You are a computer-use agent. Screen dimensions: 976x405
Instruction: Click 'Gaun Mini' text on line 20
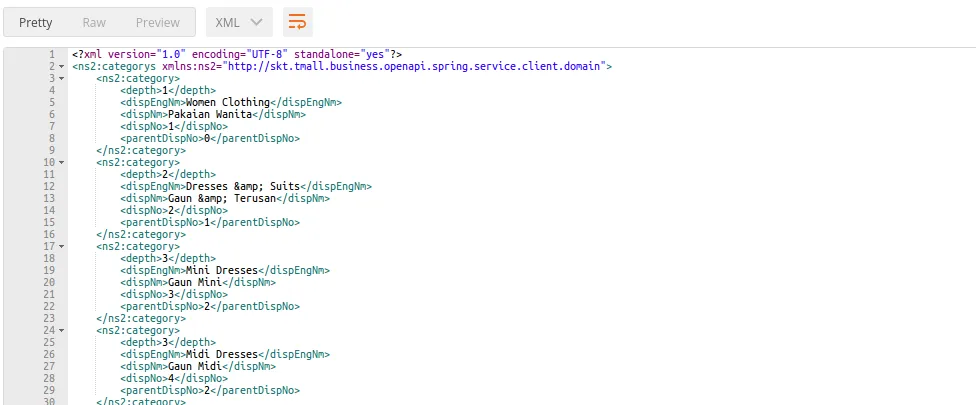pos(195,282)
